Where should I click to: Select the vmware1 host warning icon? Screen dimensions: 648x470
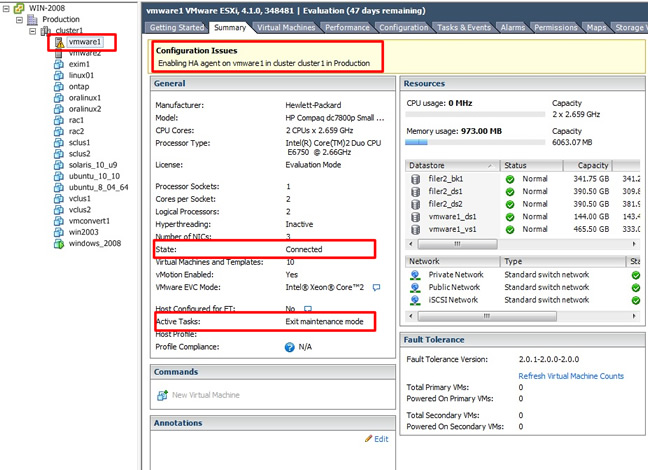tap(59, 42)
